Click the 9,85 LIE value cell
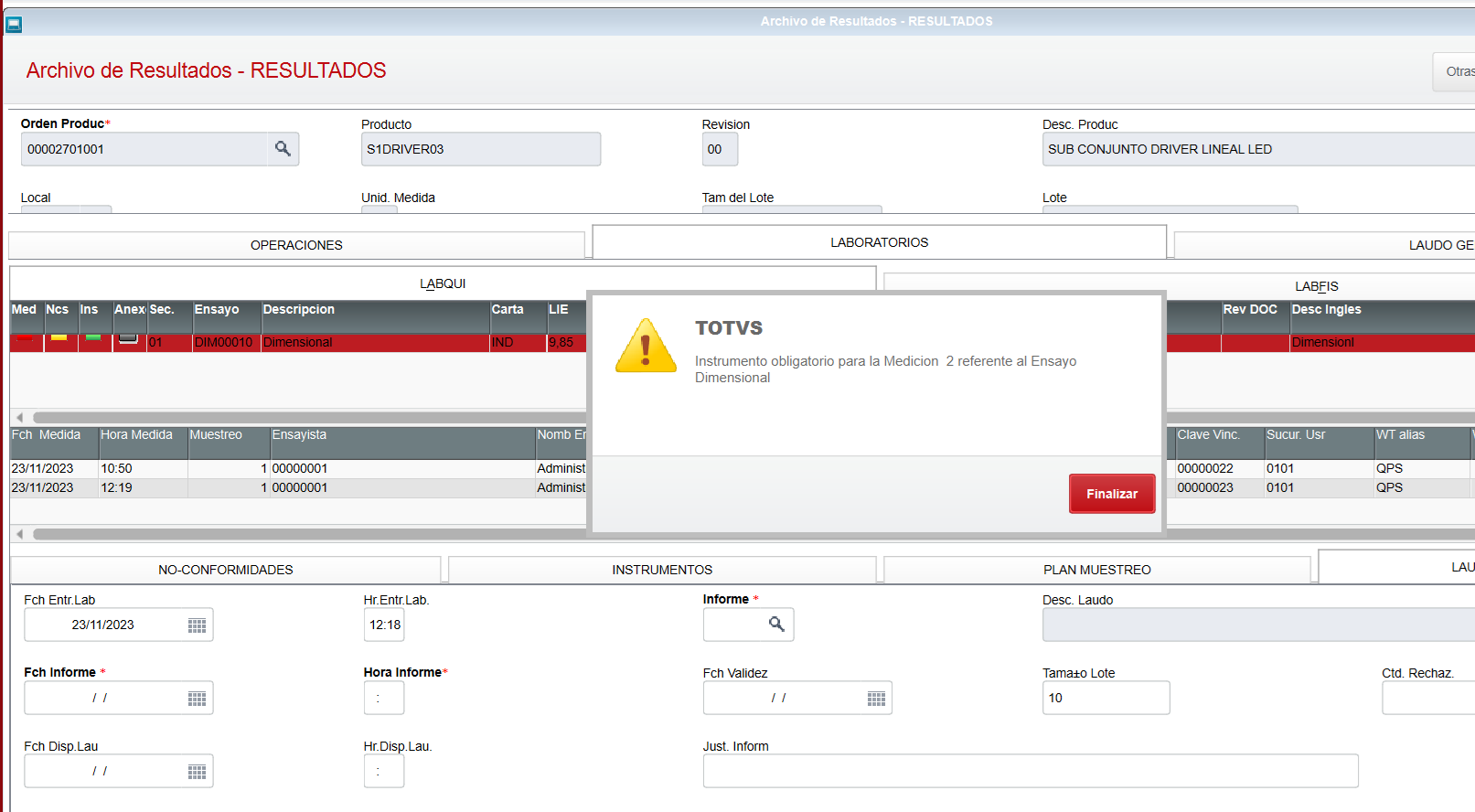 pyautogui.click(x=566, y=342)
